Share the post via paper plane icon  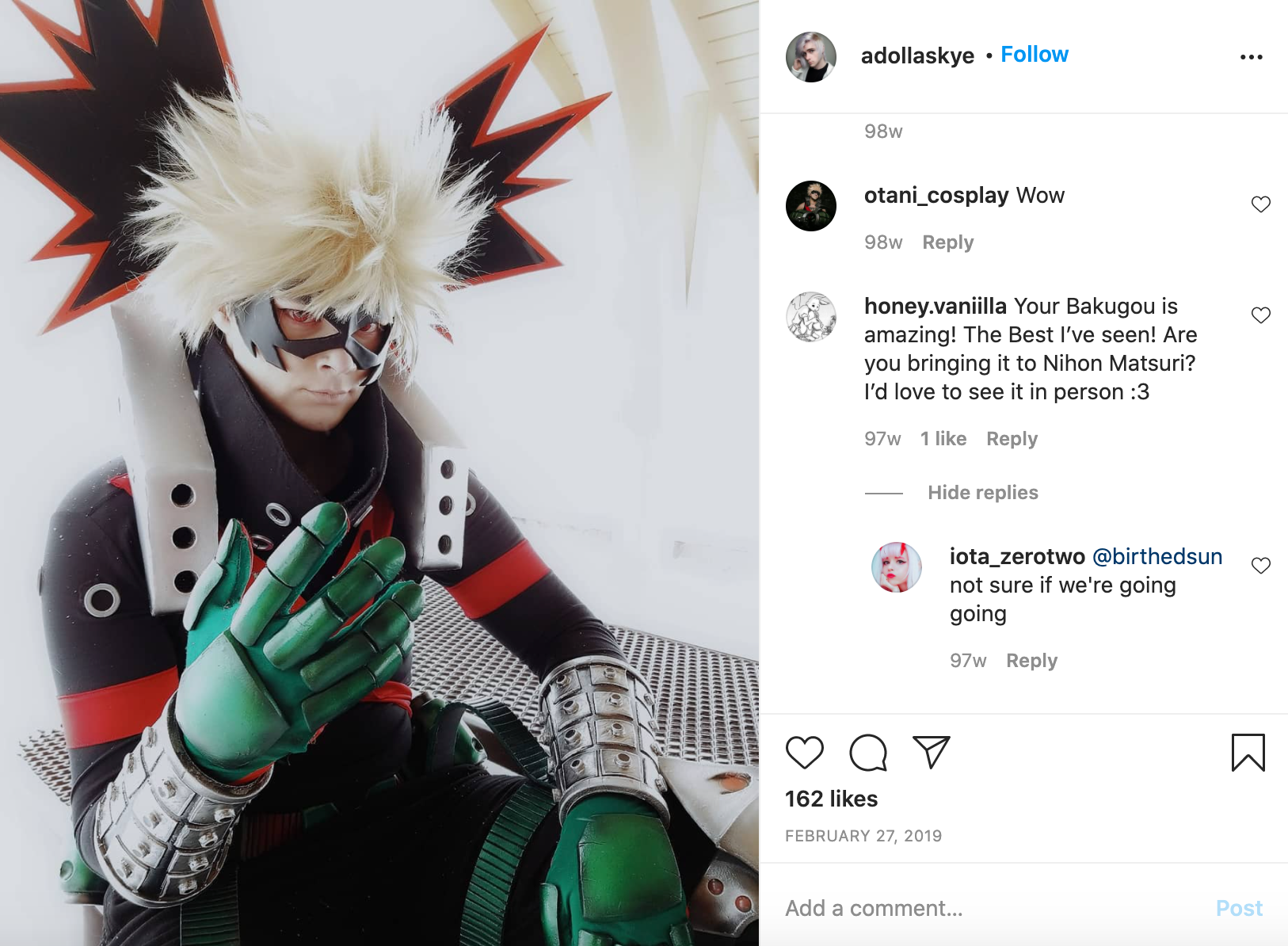pos(931,752)
